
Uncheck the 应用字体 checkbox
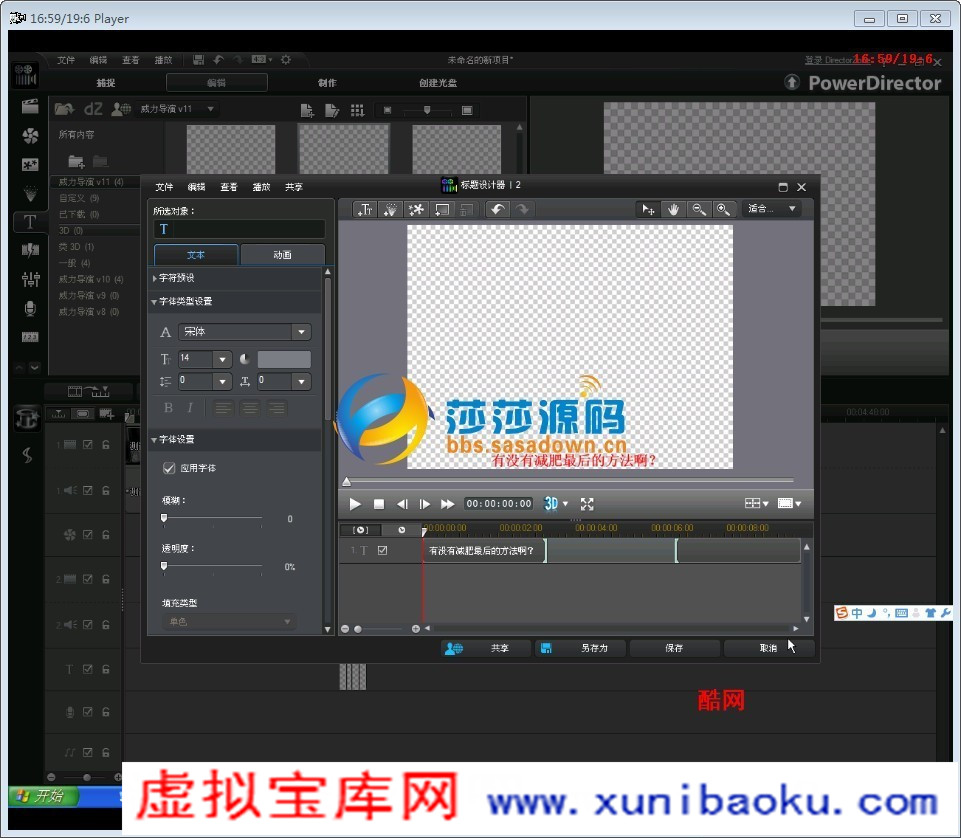click(169, 468)
